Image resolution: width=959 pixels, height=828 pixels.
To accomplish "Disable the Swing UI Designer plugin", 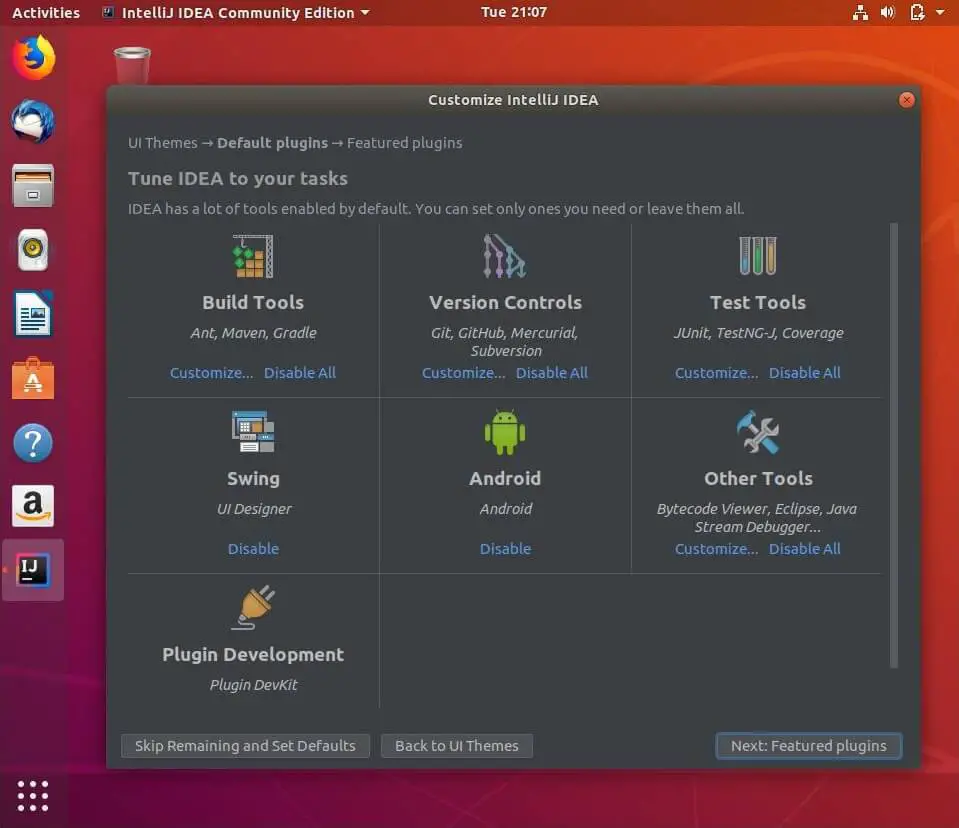I will (253, 549).
